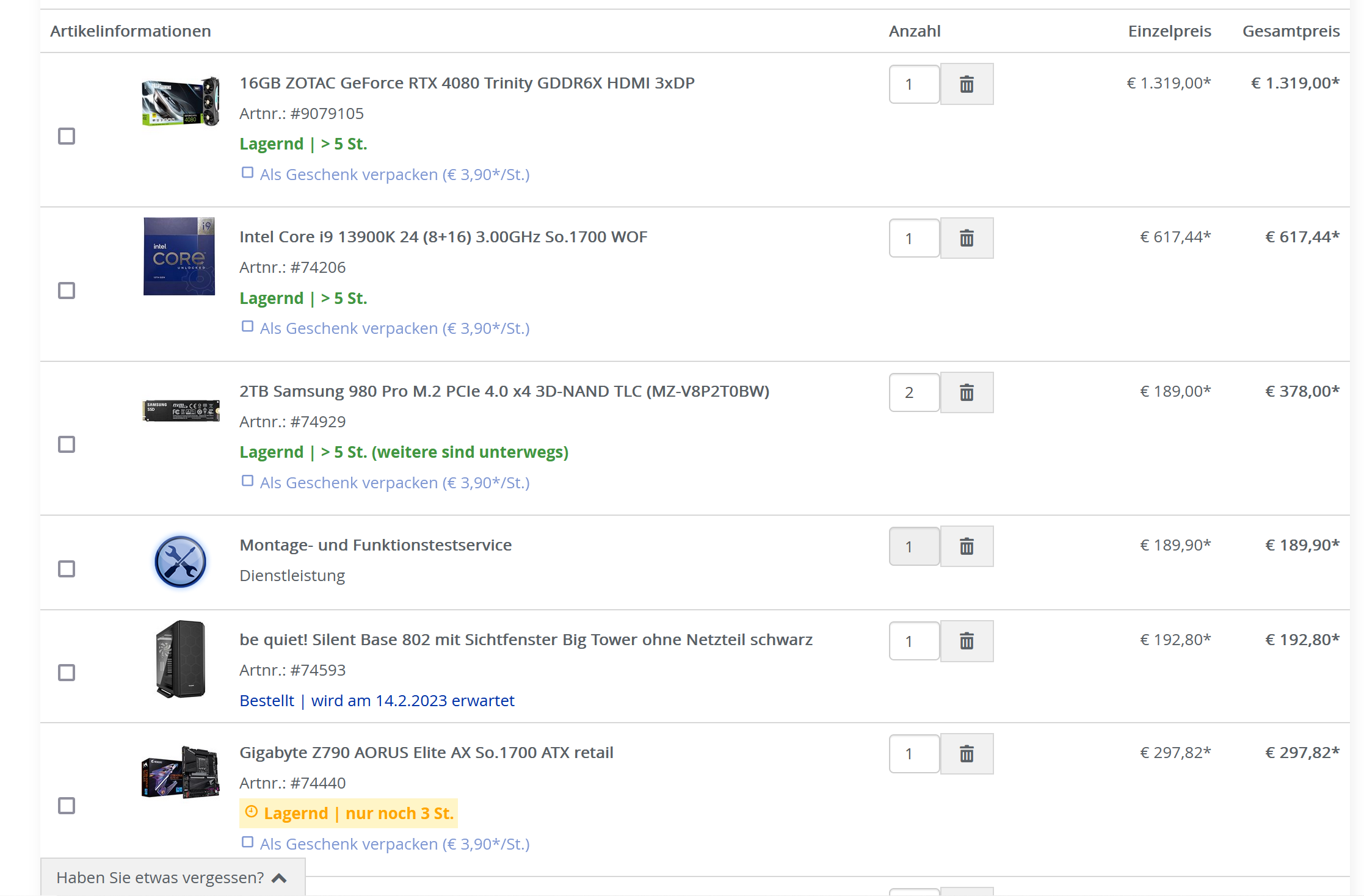Open the ZOTAC graphics card product image
This screenshot has width=1364, height=896.
coord(180,101)
